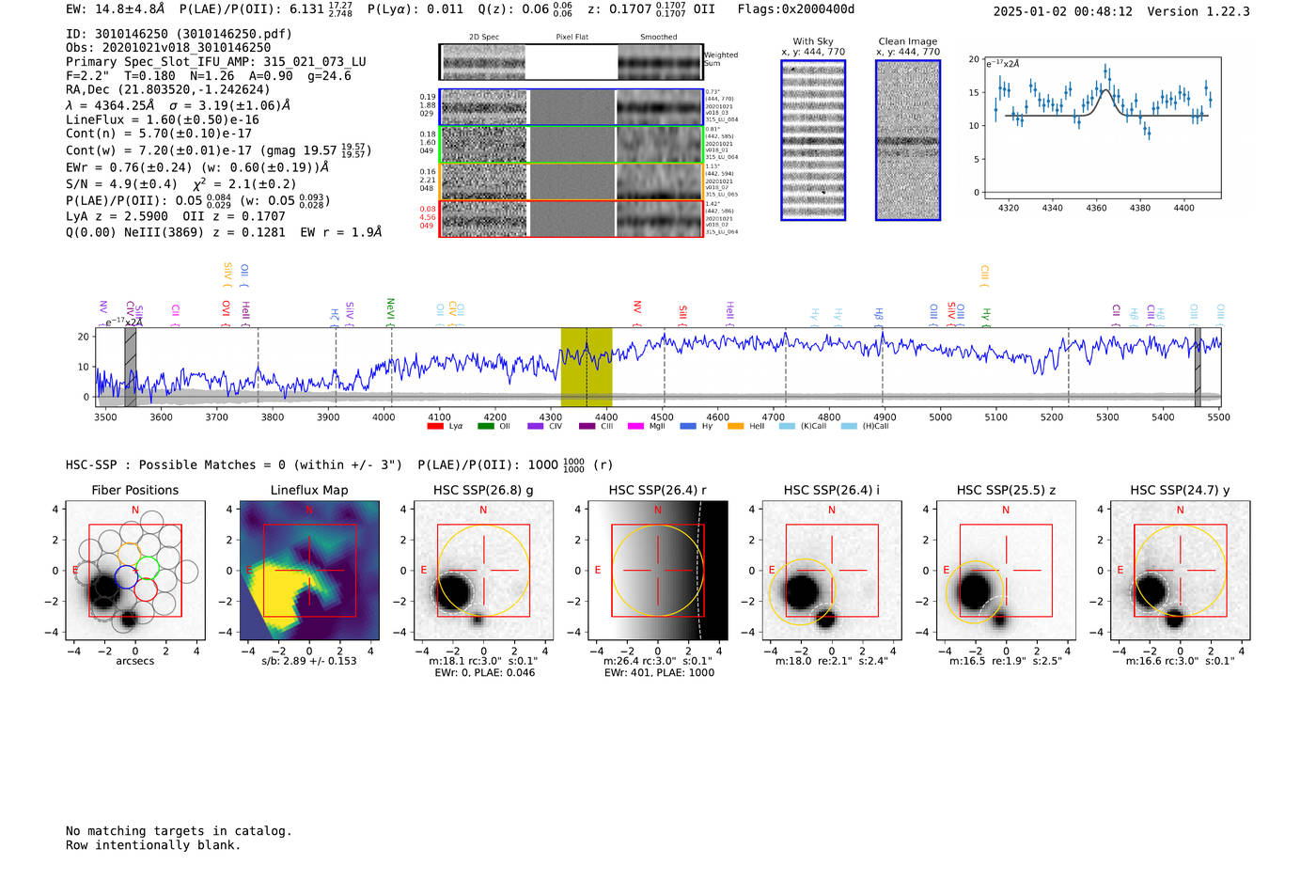Click the red OVI line label

226,312
